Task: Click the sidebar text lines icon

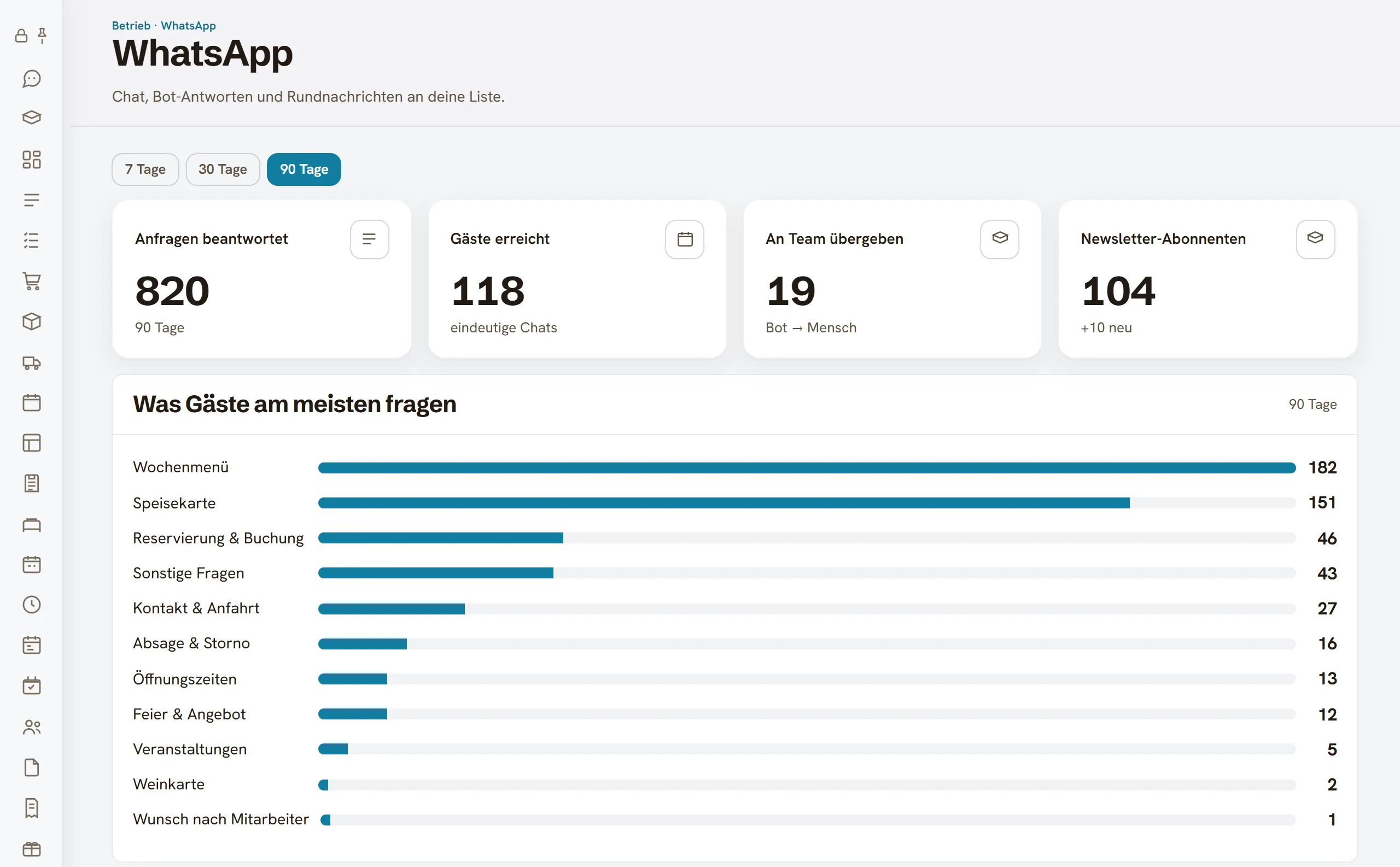Action: [x=32, y=200]
